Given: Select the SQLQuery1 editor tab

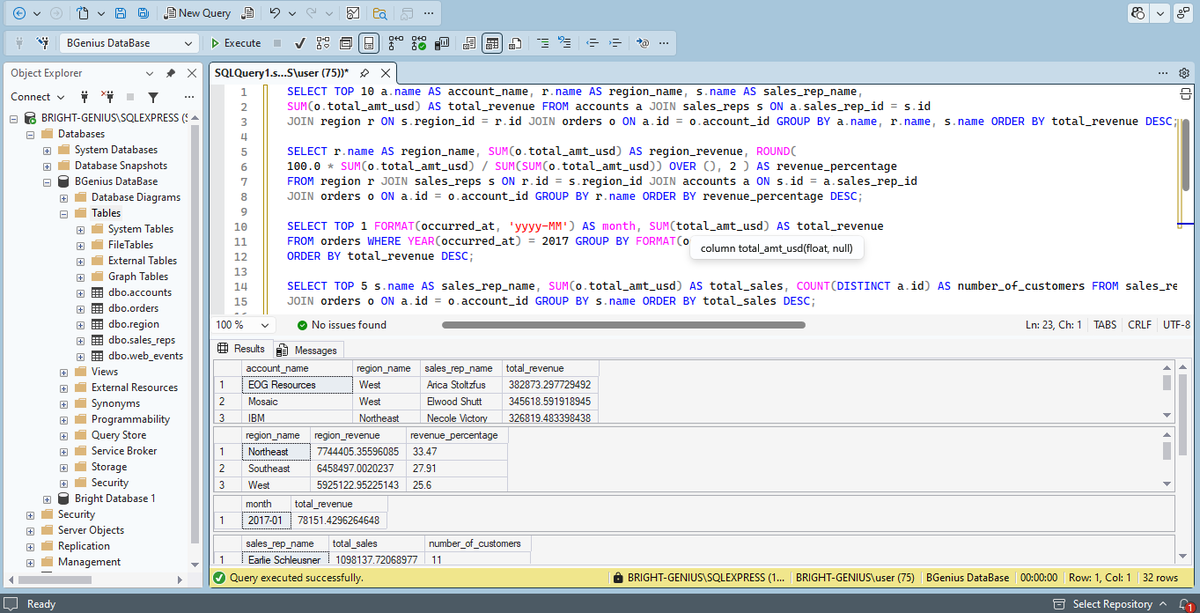Looking at the screenshot, I should click(282, 73).
